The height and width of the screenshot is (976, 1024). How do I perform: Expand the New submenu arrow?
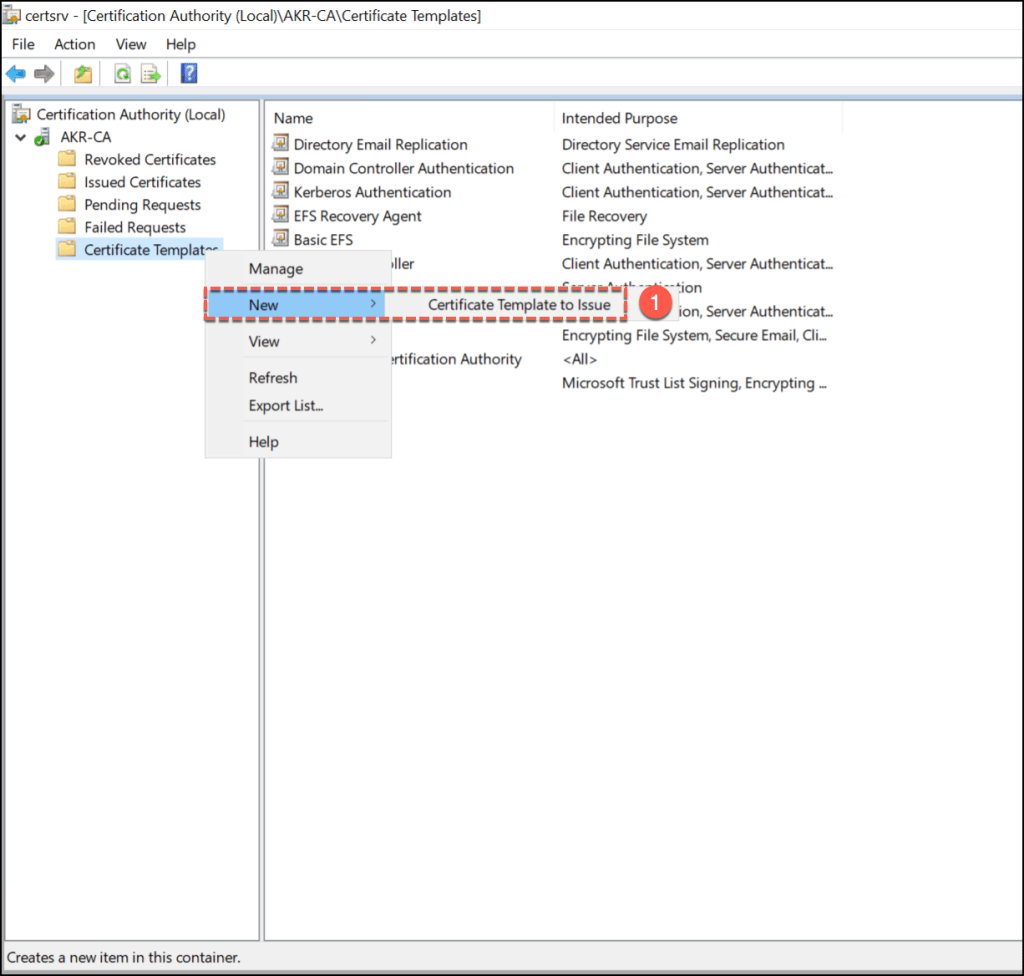click(x=373, y=304)
